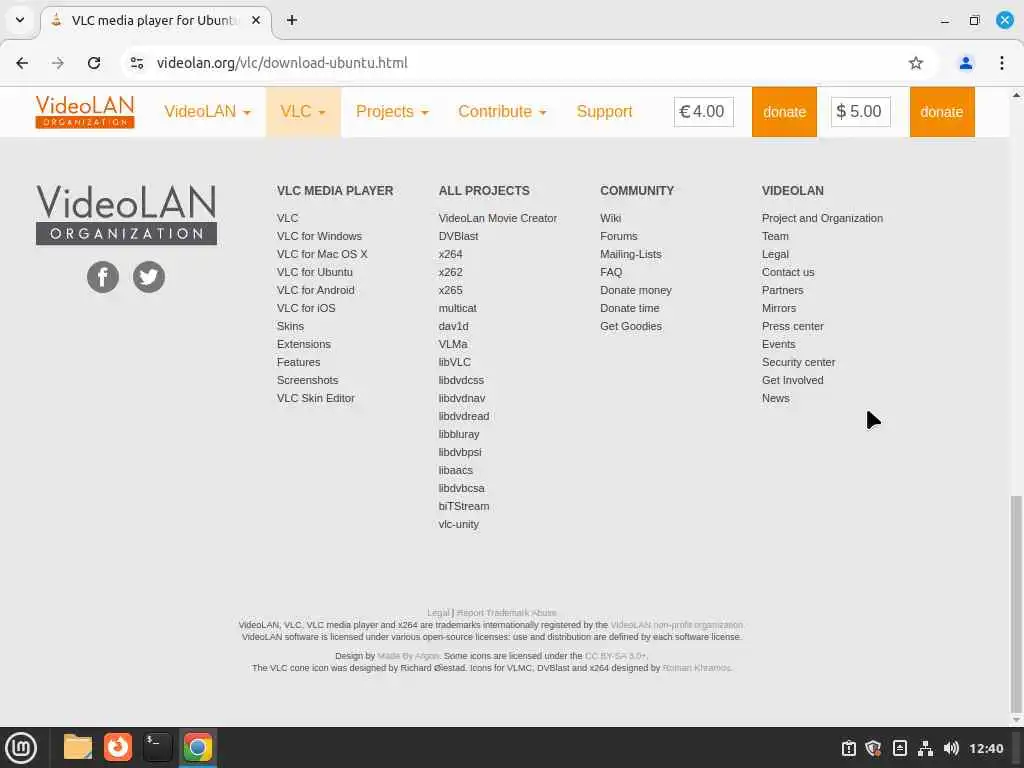Open the DVBlast project link
The width and height of the screenshot is (1024, 768).
pos(458,236)
